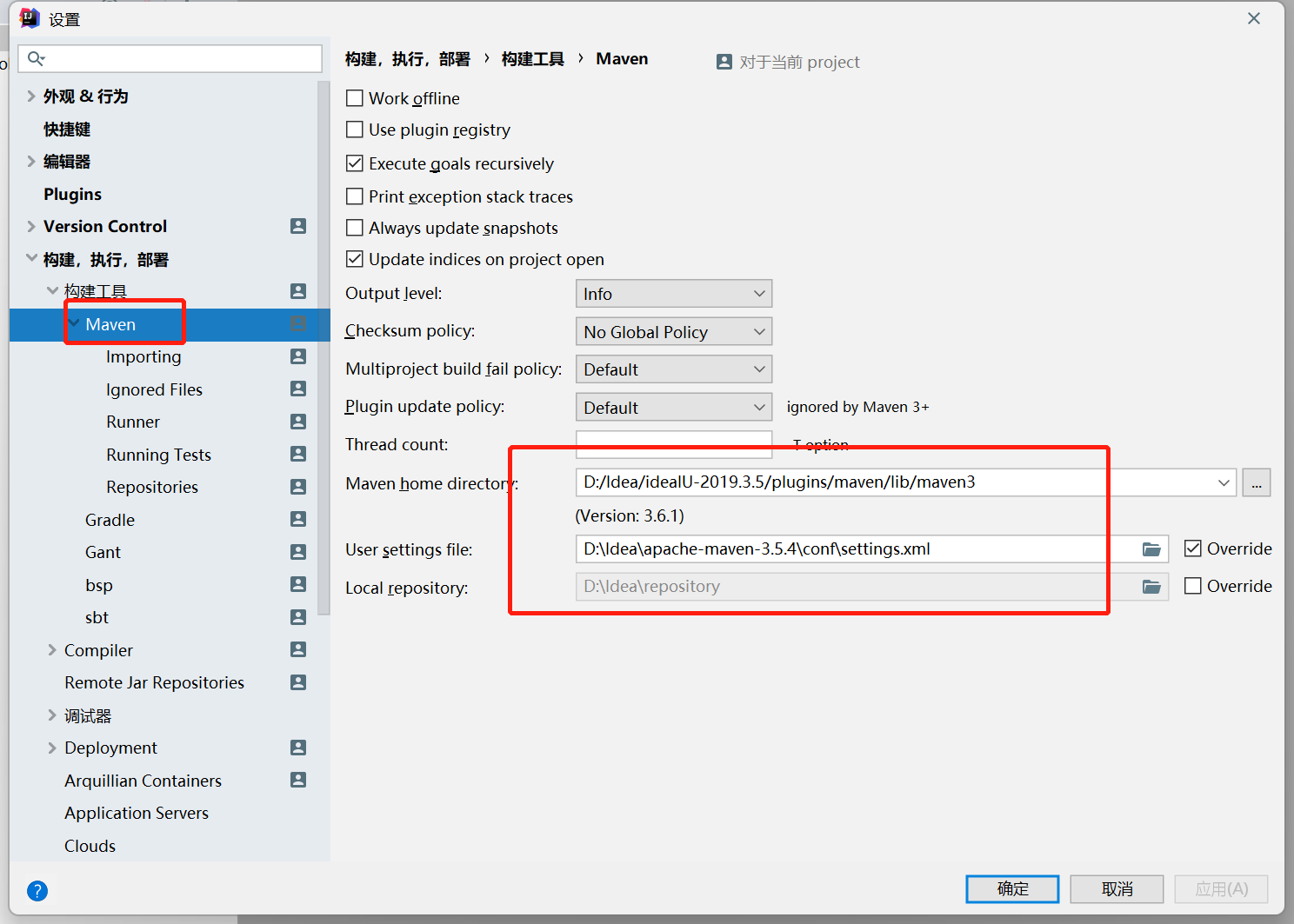Open the Plugins settings page

tap(73, 194)
